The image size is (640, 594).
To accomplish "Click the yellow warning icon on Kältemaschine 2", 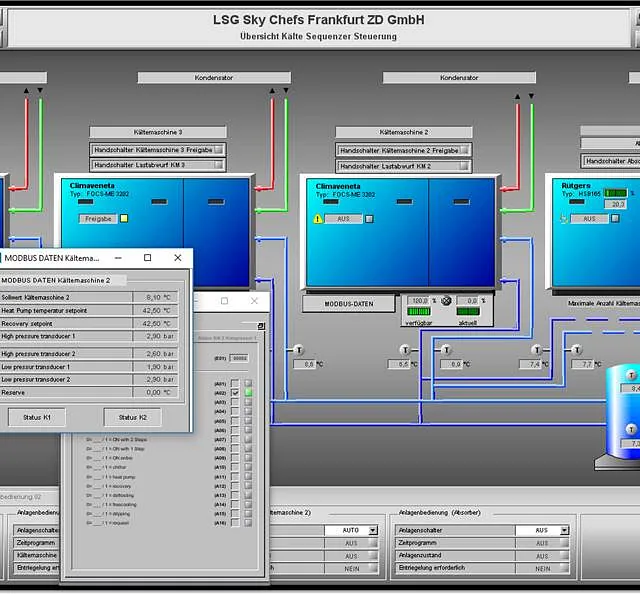I will coord(318,219).
